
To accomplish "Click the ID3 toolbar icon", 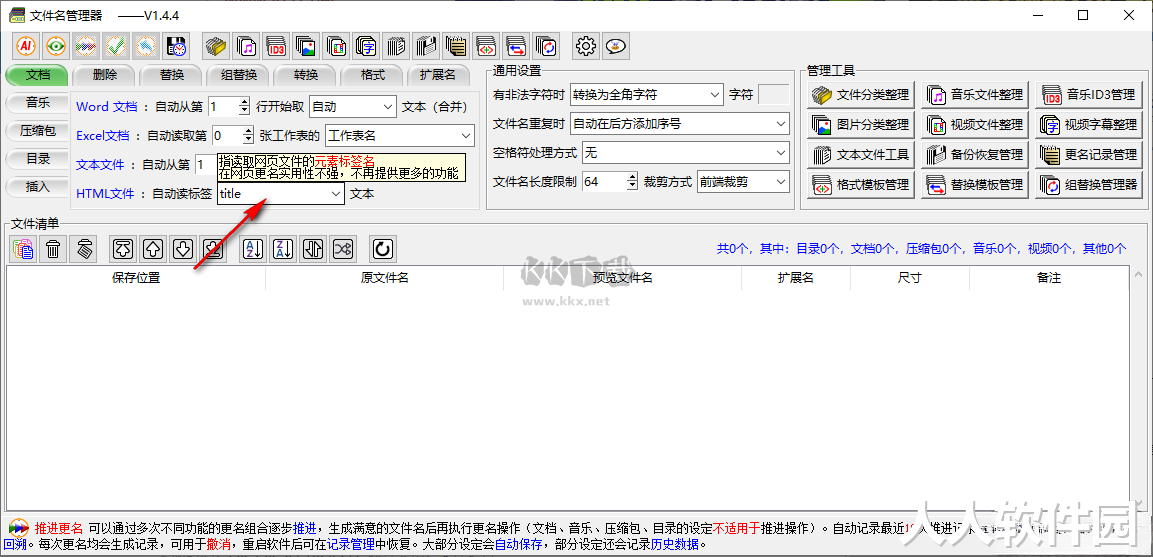I will (277, 46).
